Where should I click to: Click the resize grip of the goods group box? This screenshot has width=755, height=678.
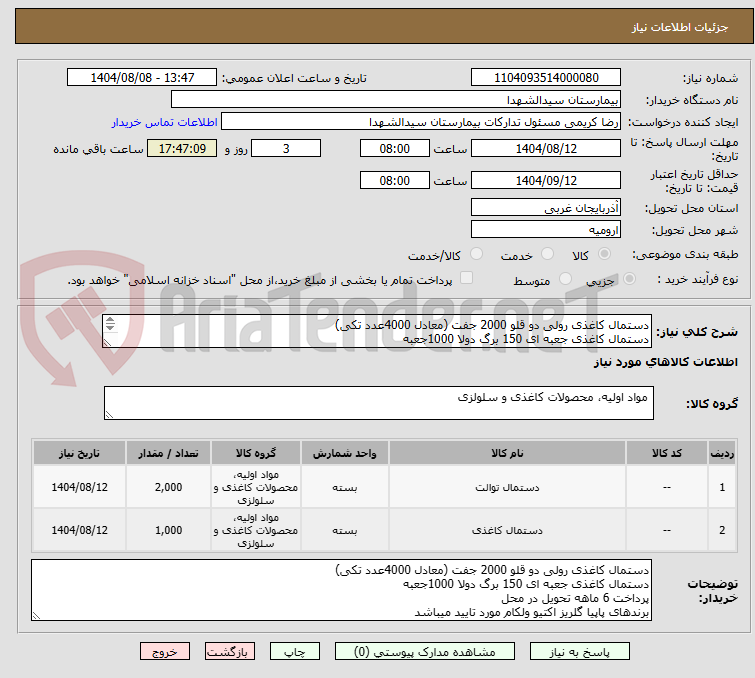click(x=109, y=415)
